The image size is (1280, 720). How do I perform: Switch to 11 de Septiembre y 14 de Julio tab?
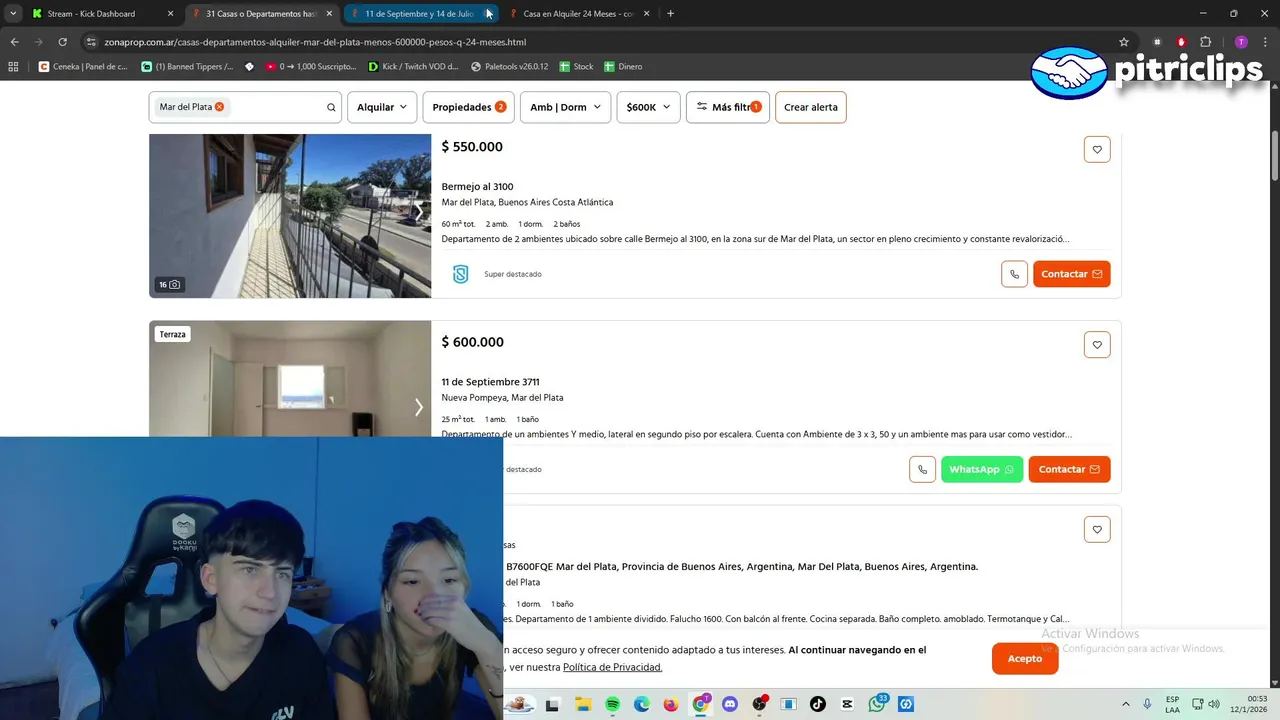[x=419, y=14]
